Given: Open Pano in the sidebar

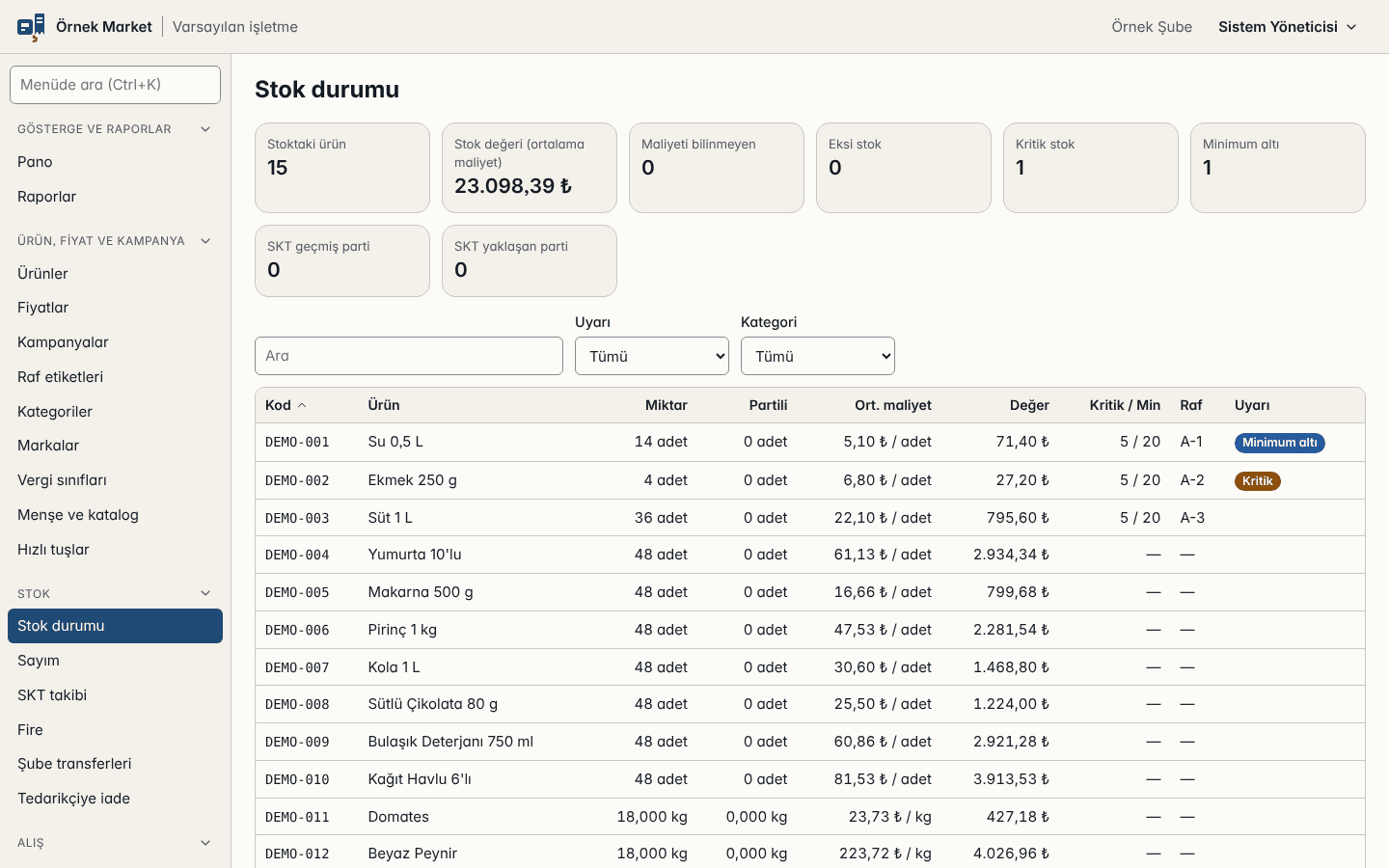Looking at the screenshot, I should (115, 162).
